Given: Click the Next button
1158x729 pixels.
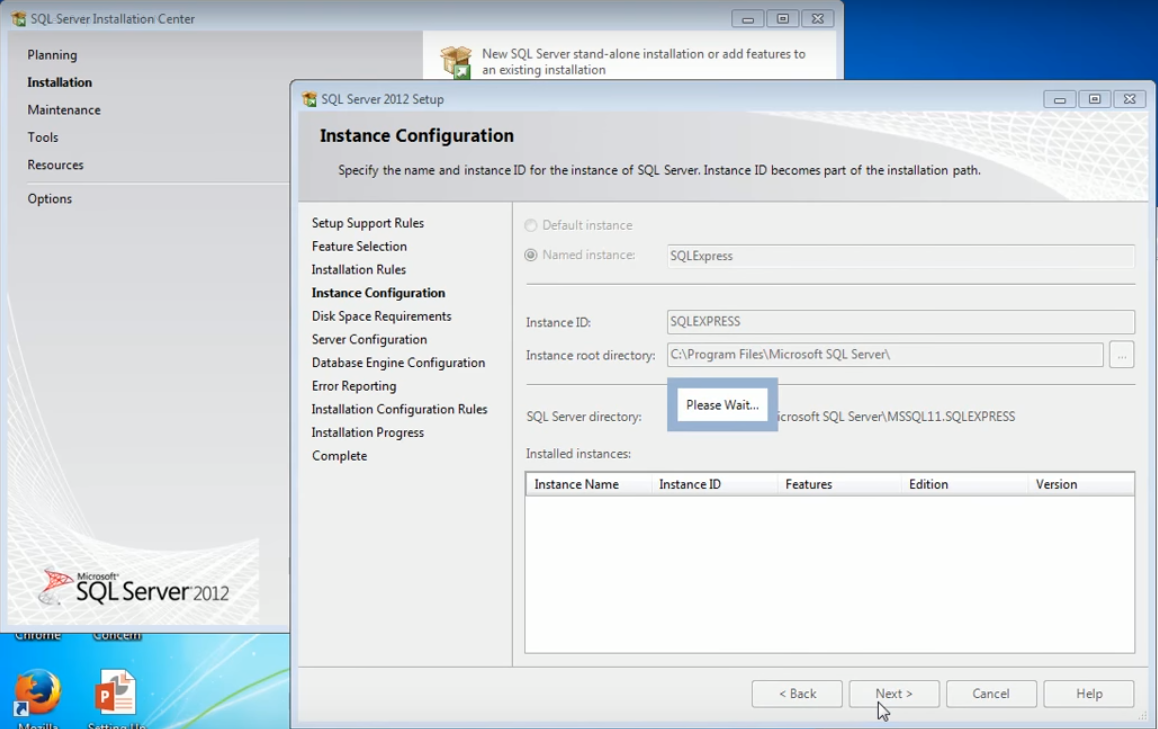Looking at the screenshot, I should [894, 694].
